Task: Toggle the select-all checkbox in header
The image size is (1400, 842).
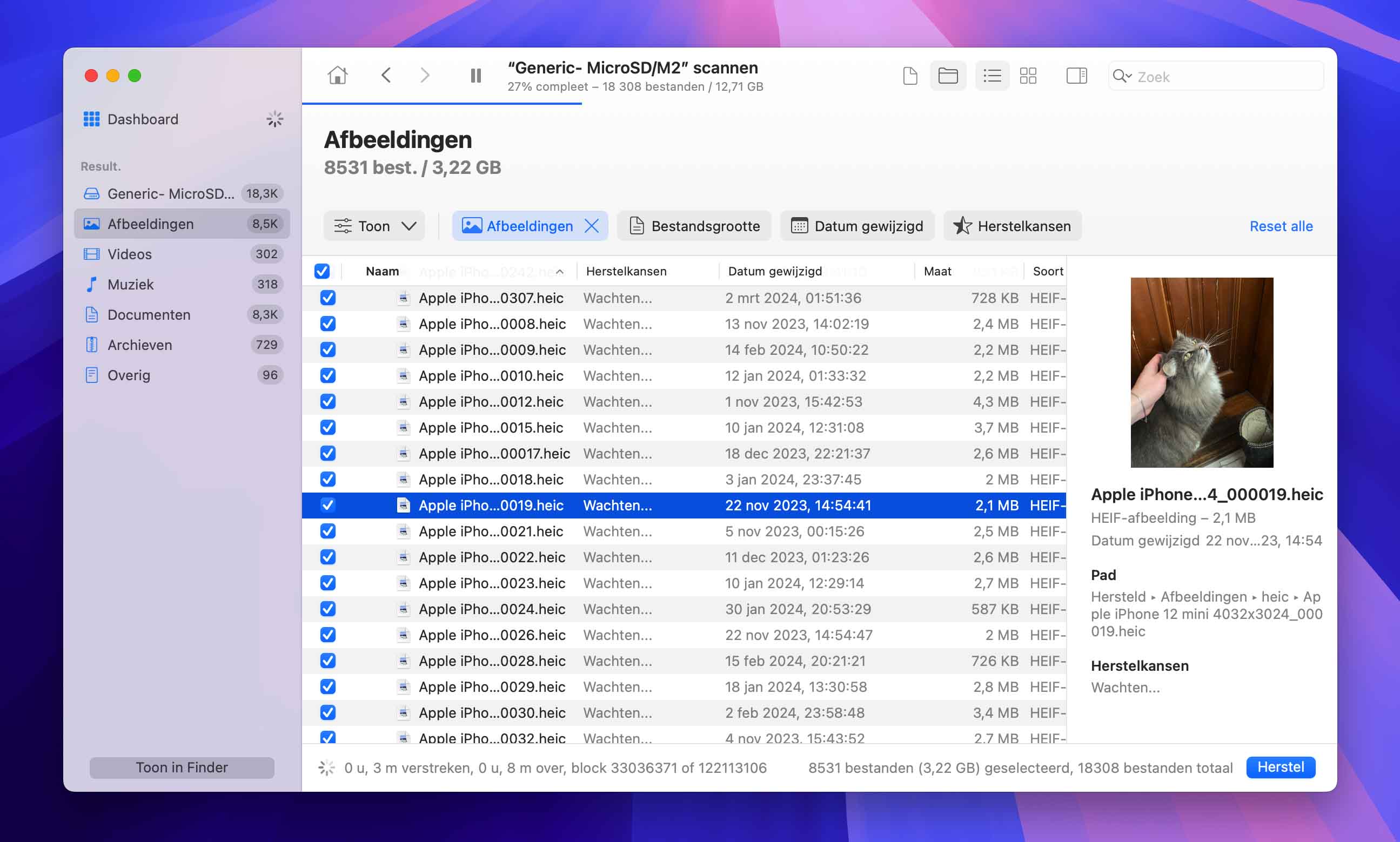Action: pyautogui.click(x=321, y=271)
